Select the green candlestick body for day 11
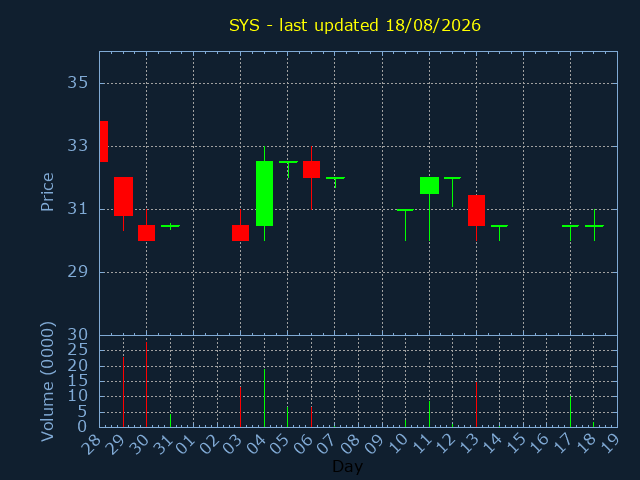Screen dimensions: 640x480 click(429, 185)
